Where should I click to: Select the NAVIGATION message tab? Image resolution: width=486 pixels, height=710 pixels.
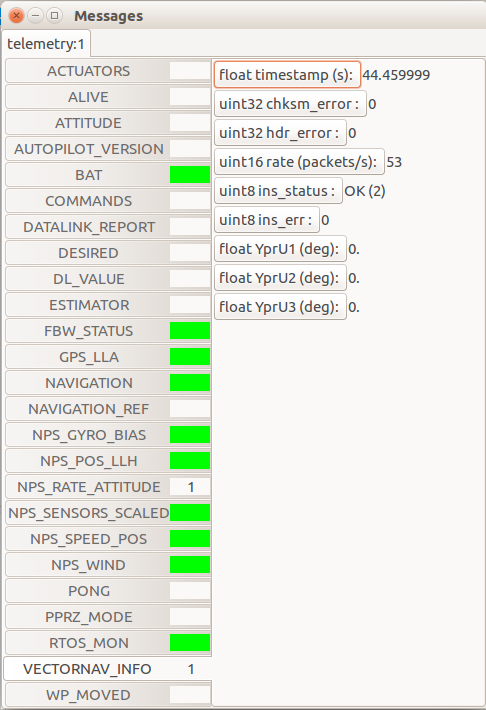pyautogui.click(x=108, y=383)
